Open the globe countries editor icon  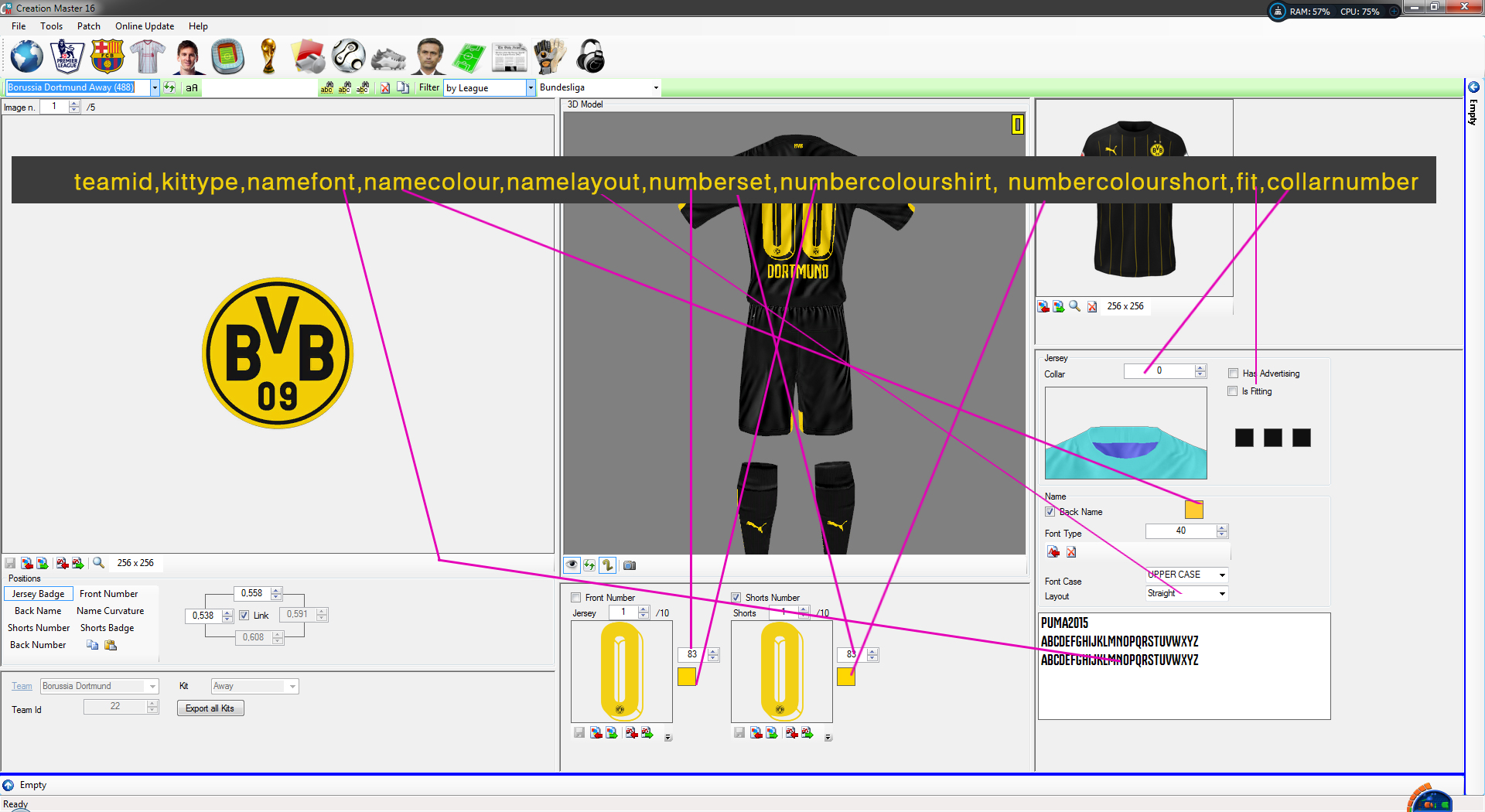click(26, 56)
